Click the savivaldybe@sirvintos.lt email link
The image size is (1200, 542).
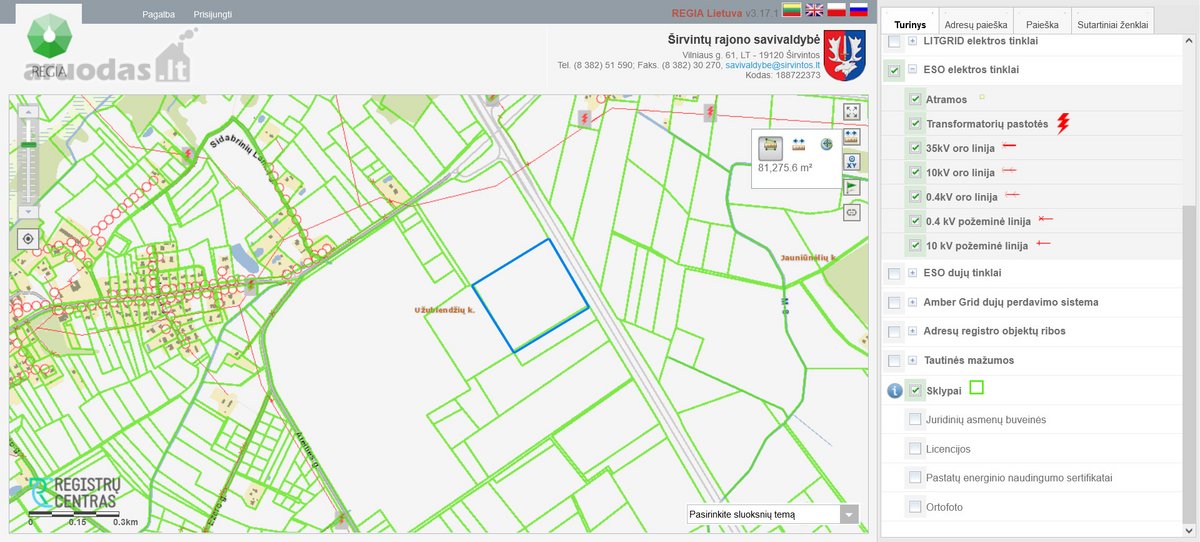(773, 64)
